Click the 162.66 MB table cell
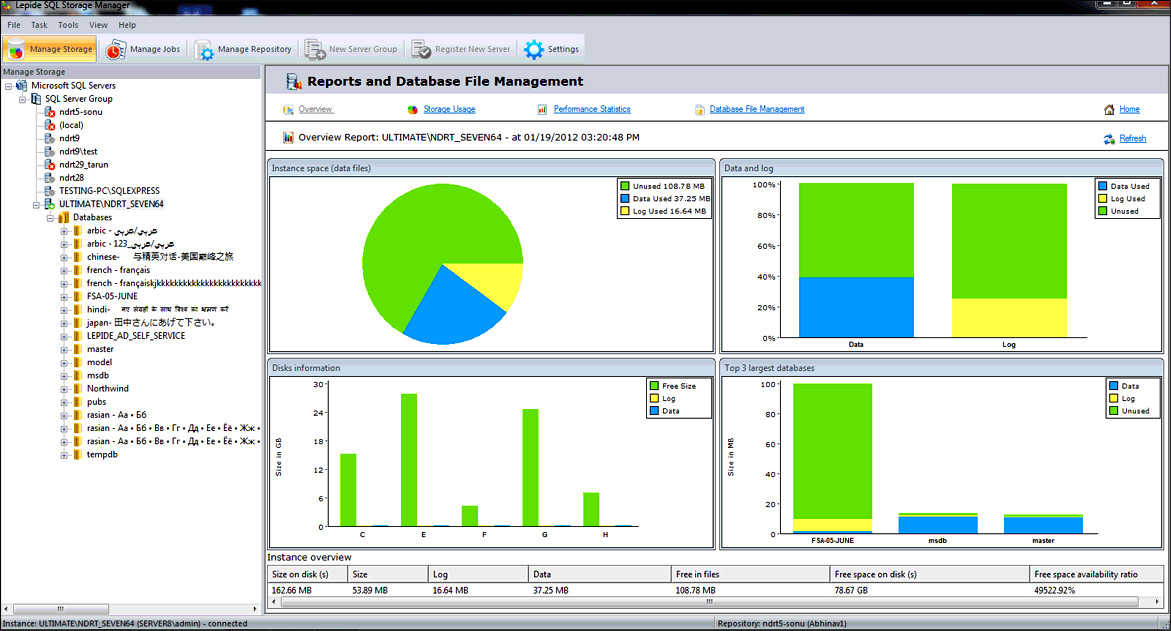 point(291,590)
